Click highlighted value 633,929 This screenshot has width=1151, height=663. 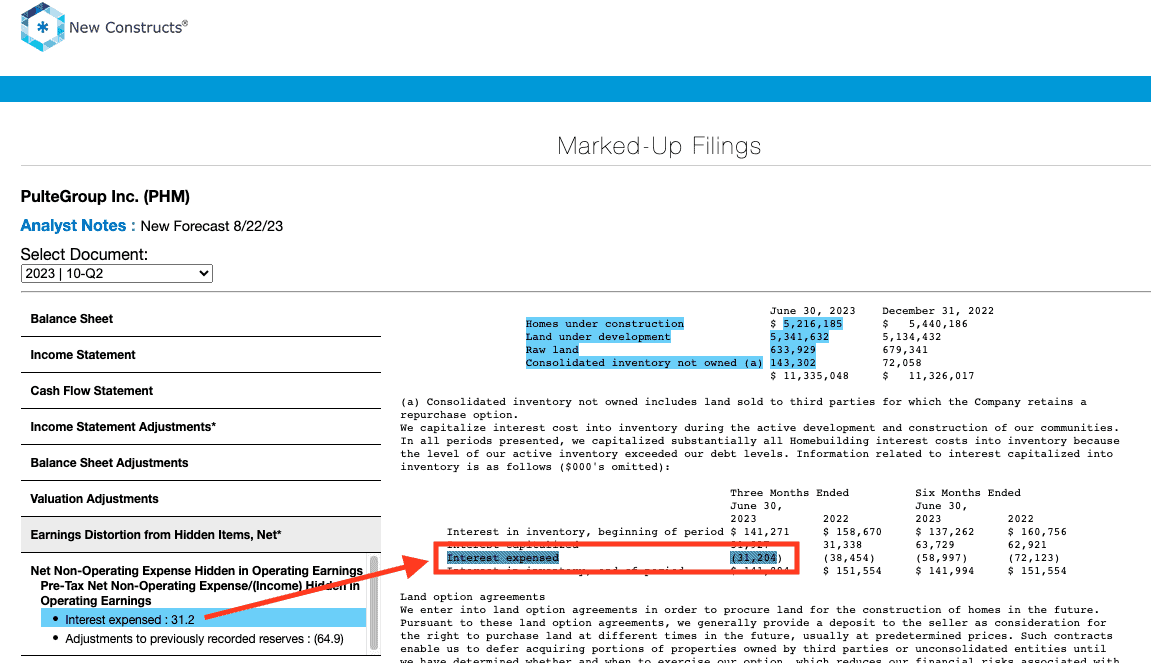793,350
